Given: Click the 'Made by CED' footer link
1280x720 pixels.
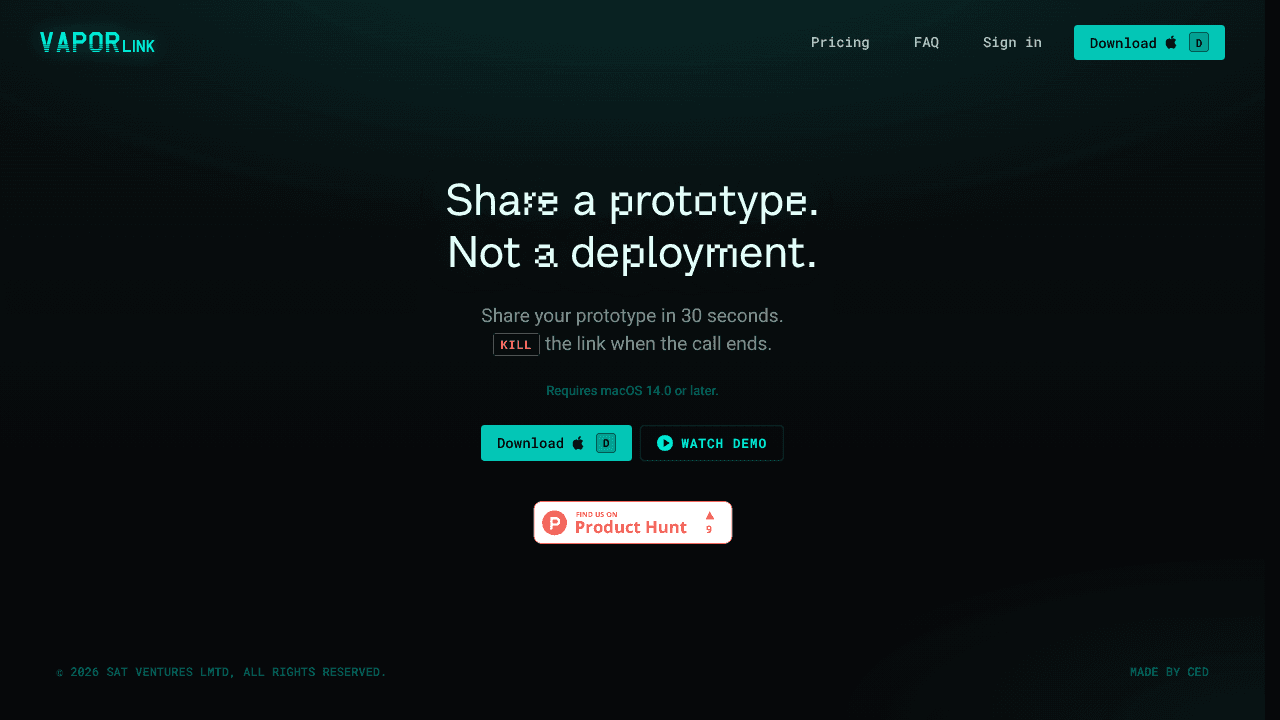Looking at the screenshot, I should click(1169, 672).
